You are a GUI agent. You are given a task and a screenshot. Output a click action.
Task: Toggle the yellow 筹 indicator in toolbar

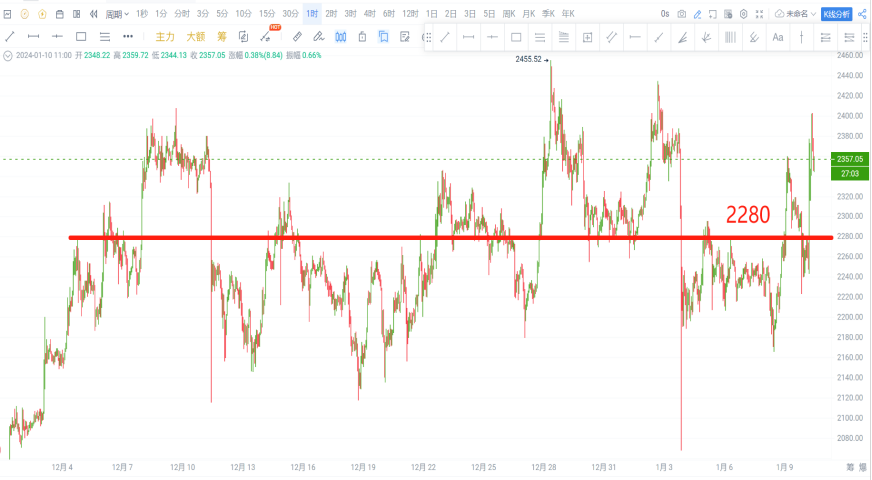tap(222, 37)
